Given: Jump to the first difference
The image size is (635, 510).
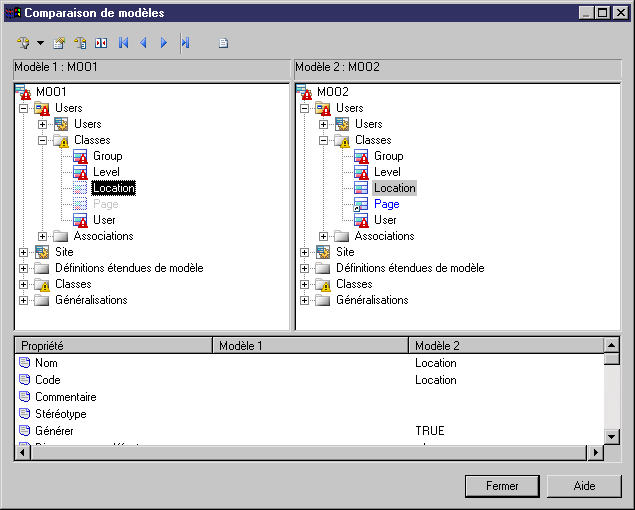Looking at the screenshot, I should click(x=124, y=43).
